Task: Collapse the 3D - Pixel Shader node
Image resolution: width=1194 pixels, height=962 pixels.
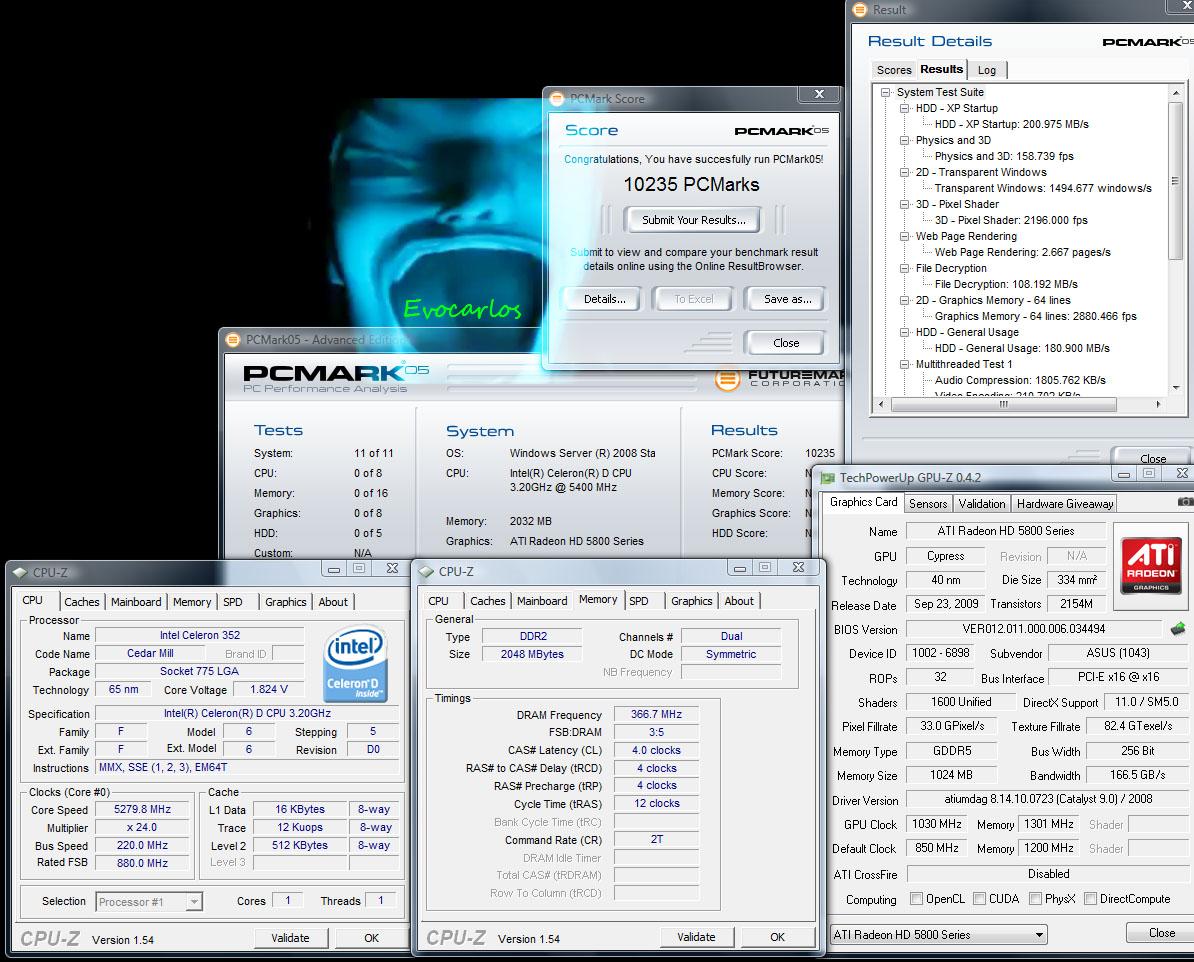Action: (x=905, y=204)
